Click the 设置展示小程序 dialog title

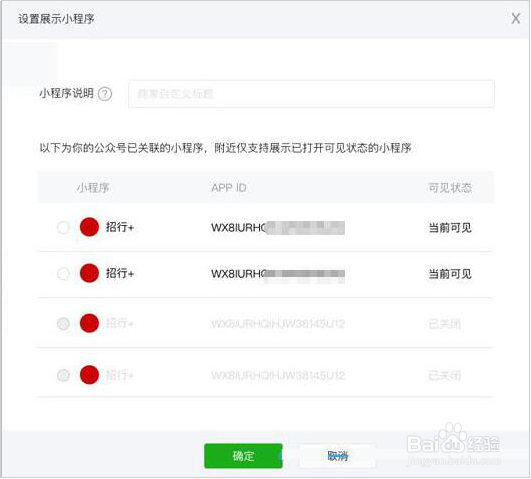(x=56, y=19)
